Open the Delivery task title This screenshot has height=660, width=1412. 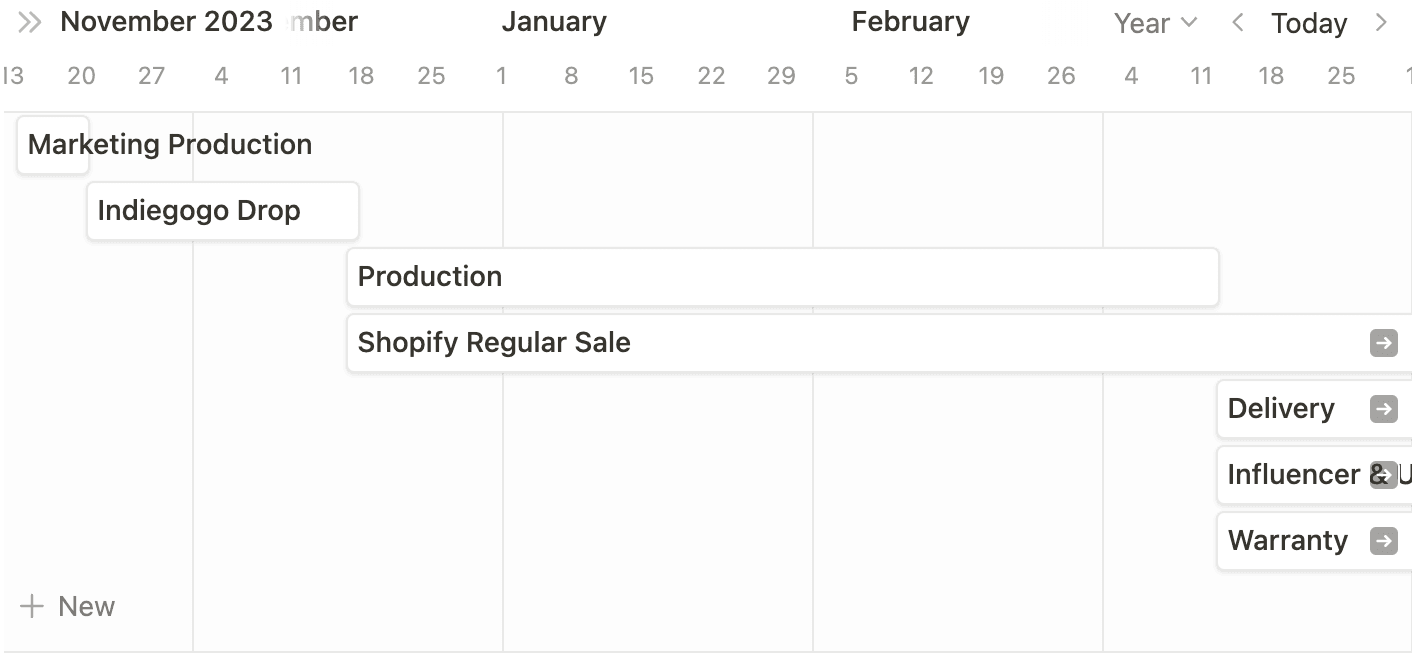[1281, 409]
